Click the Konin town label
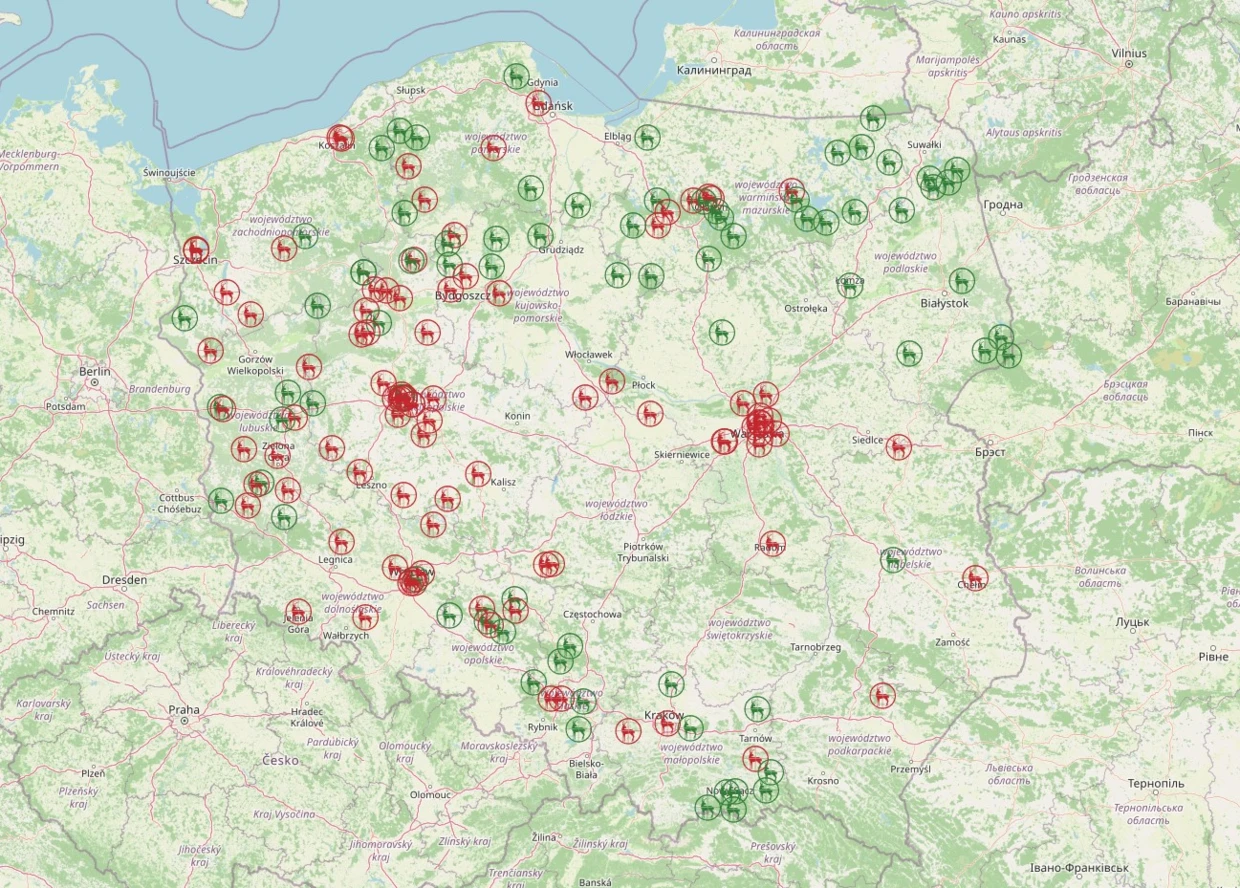Screen dimensions: 1240x888 pos(518,416)
